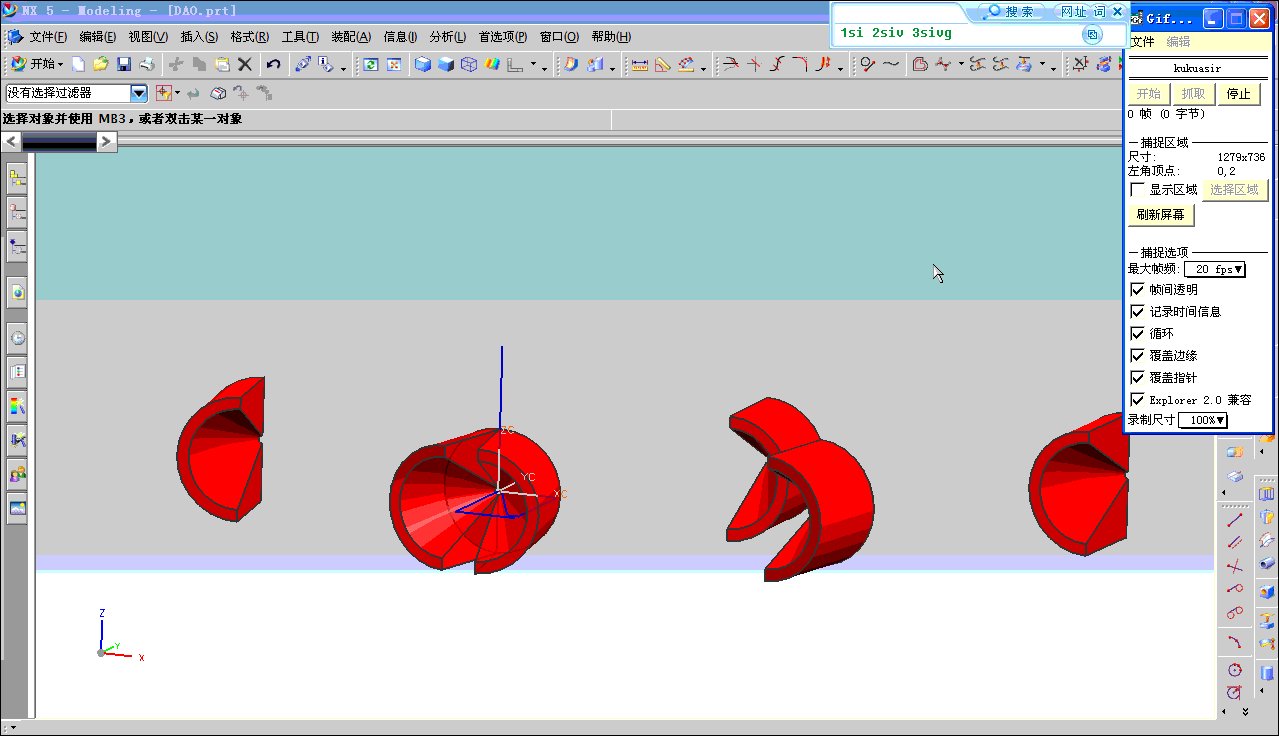Open the 编辑(E) menu in NX

98,37
